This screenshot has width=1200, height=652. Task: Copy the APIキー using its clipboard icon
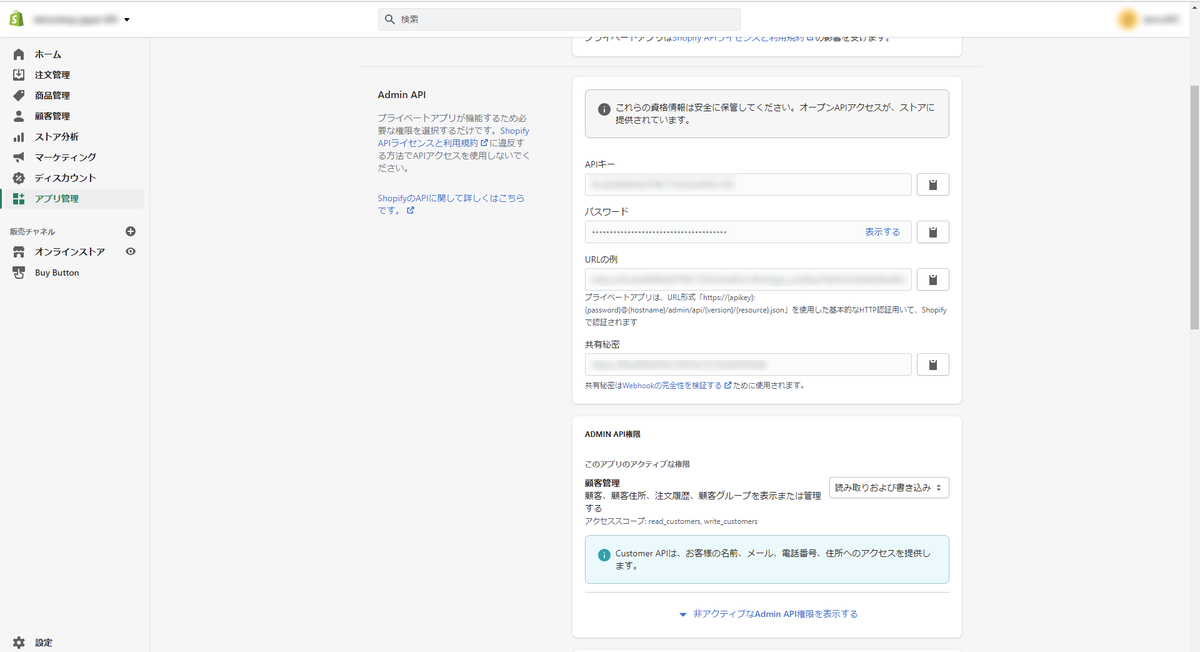(932, 184)
